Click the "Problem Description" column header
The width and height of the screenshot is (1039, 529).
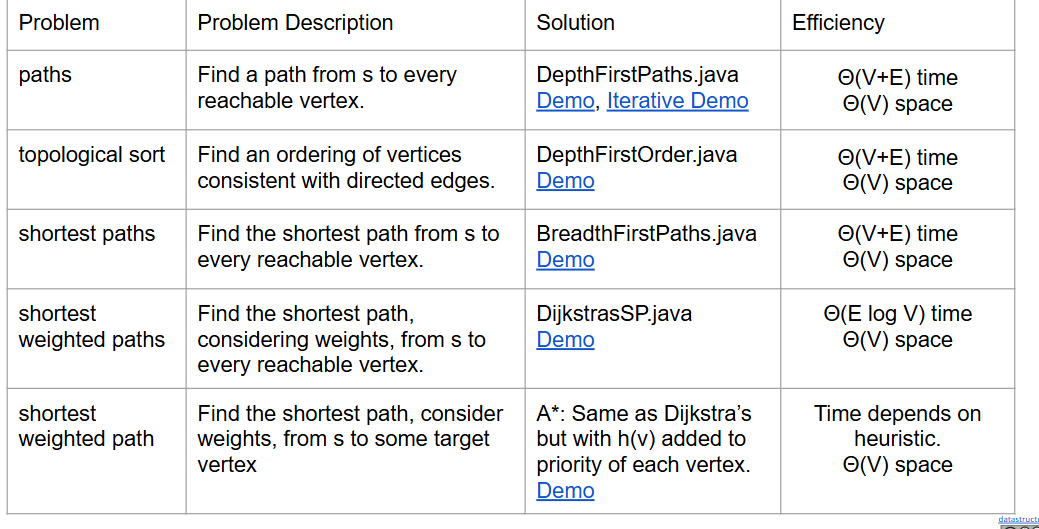click(295, 23)
